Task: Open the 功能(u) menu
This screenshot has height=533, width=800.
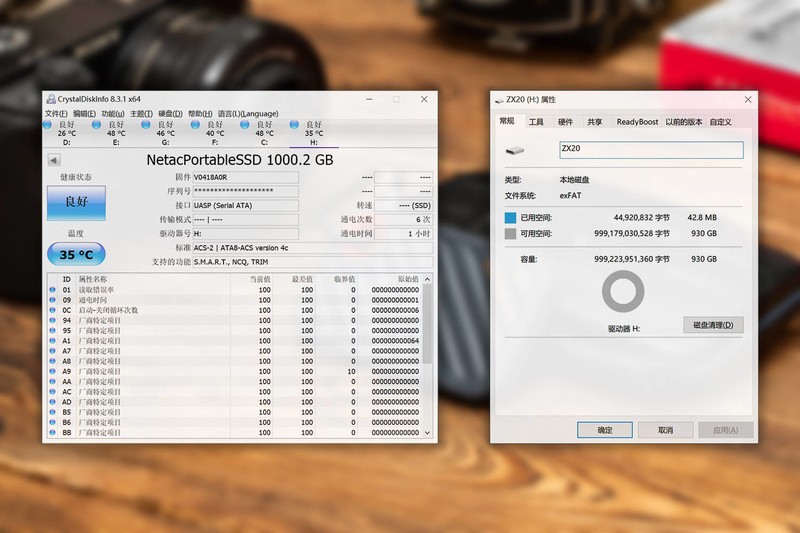Action: tap(112, 113)
